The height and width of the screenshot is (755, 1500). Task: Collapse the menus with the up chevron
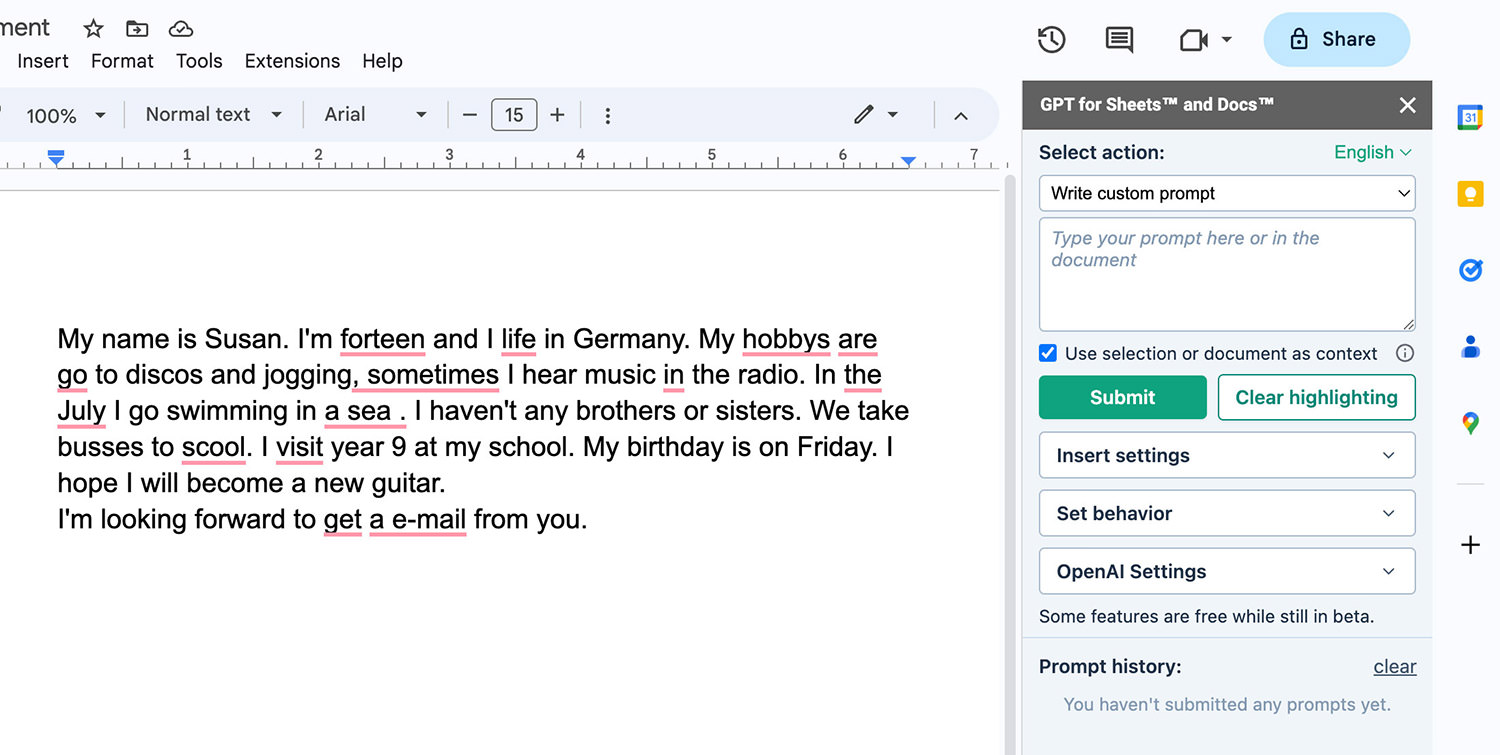click(961, 115)
